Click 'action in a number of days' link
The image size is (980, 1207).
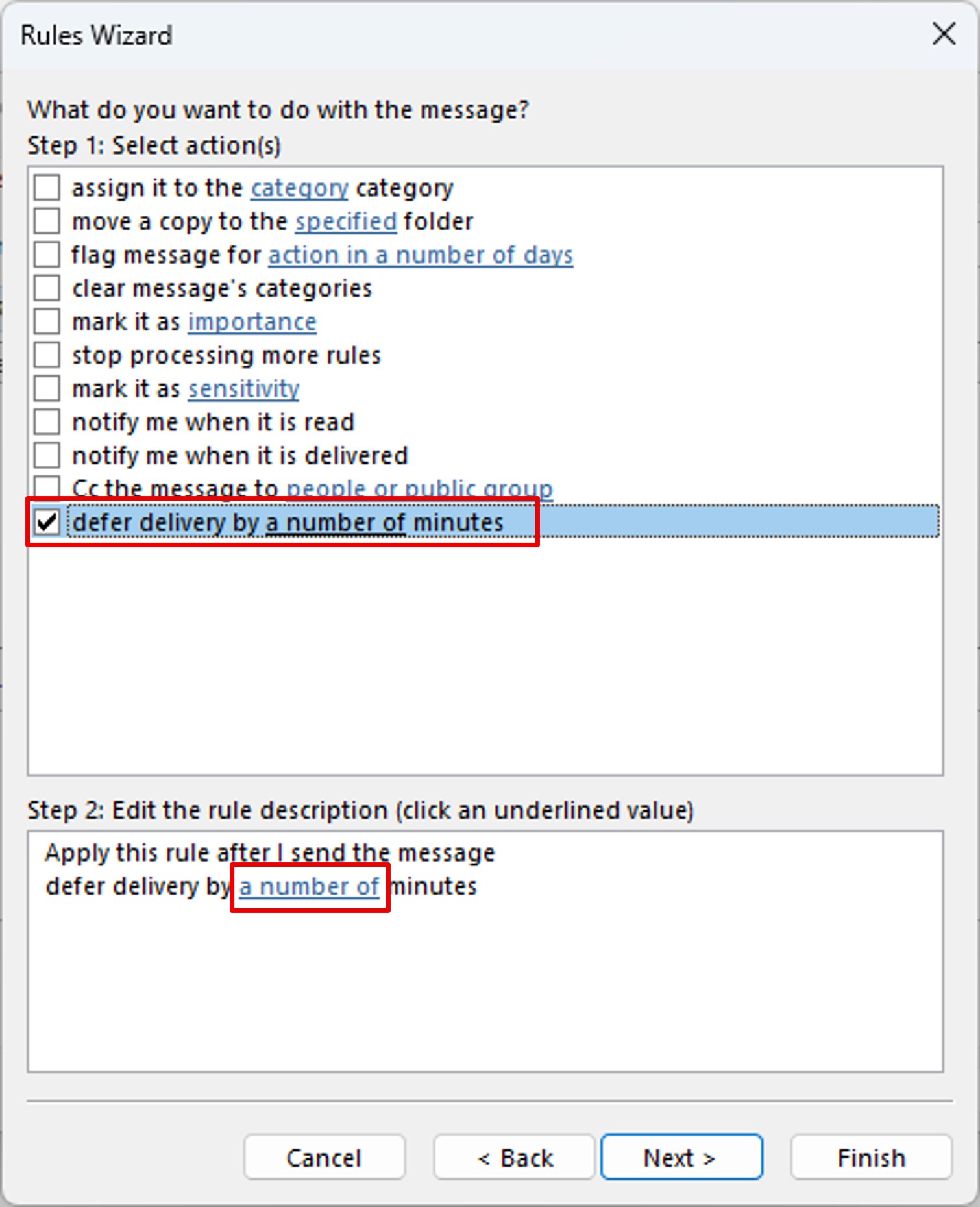[x=421, y=255]
